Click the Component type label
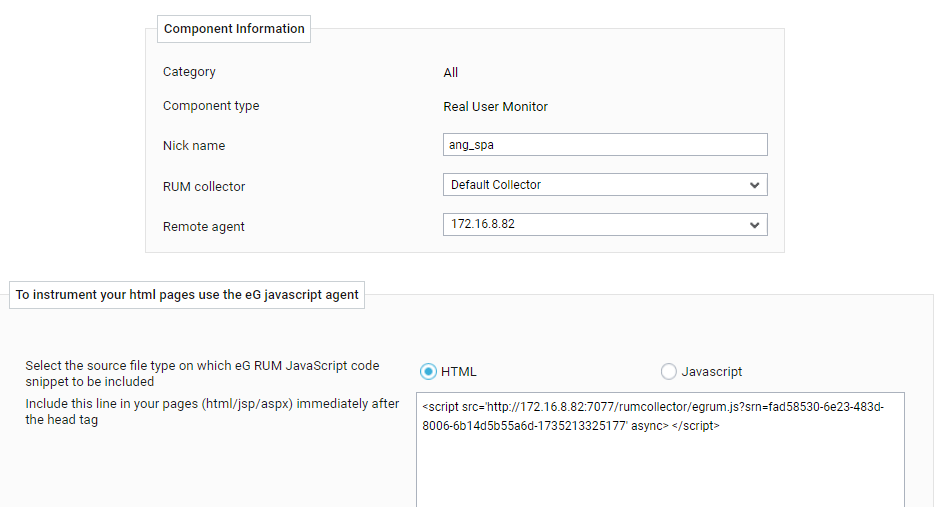Image resolution: width=941 pixels, height=507 pixels. point(211,106)
